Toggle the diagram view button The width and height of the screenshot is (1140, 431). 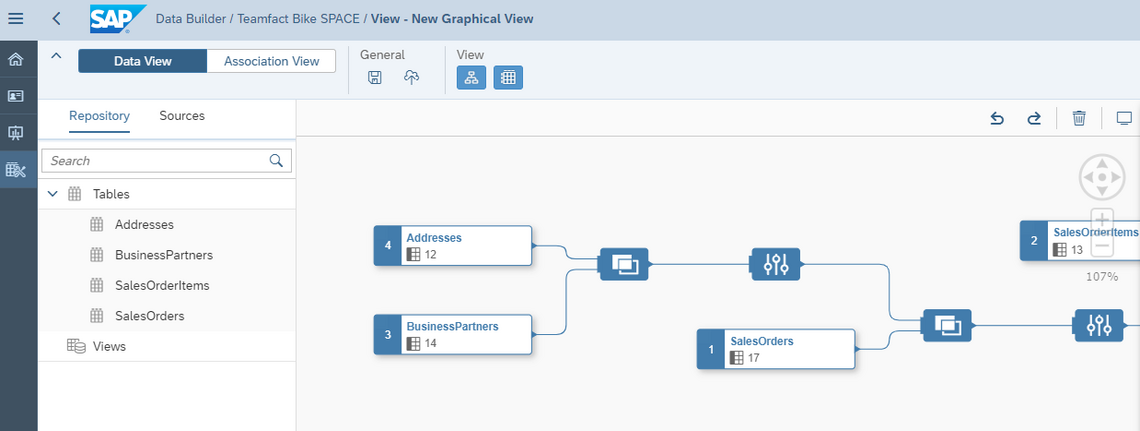pos(471,78)
